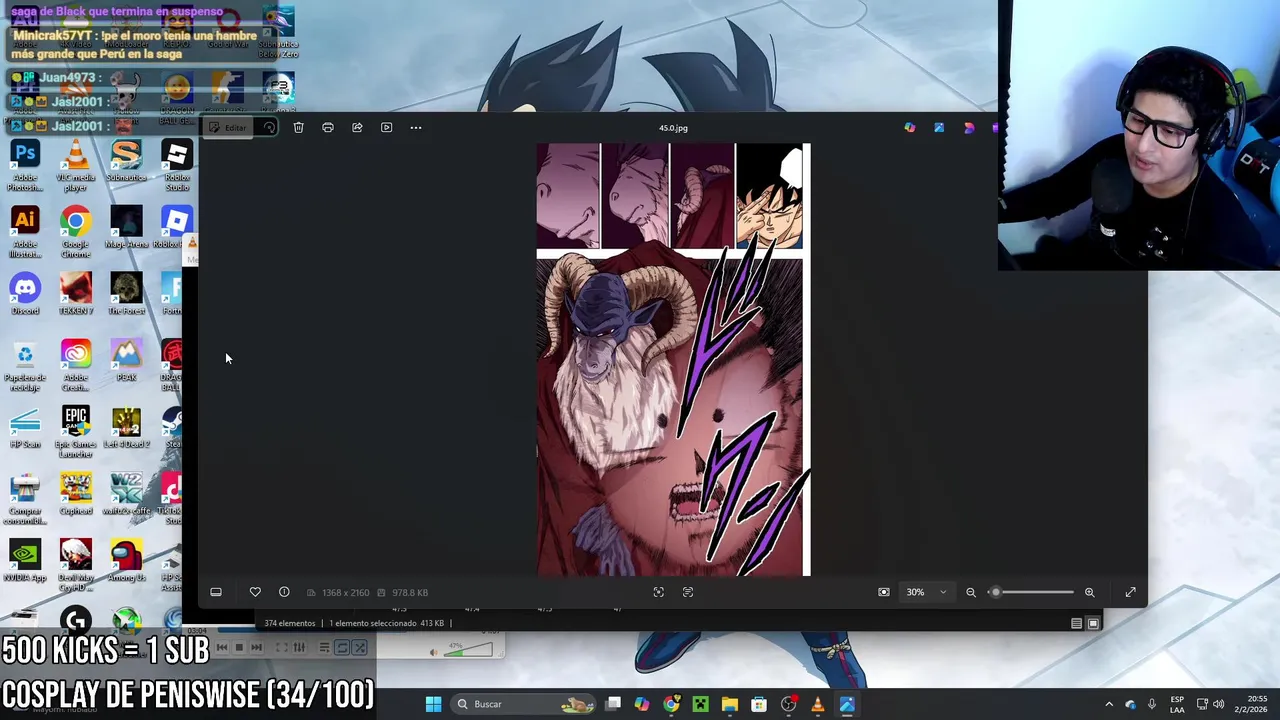The width and height of the screenshot is (1280, 720).
Task: Print the current image
Action: [x=328, y=127]
